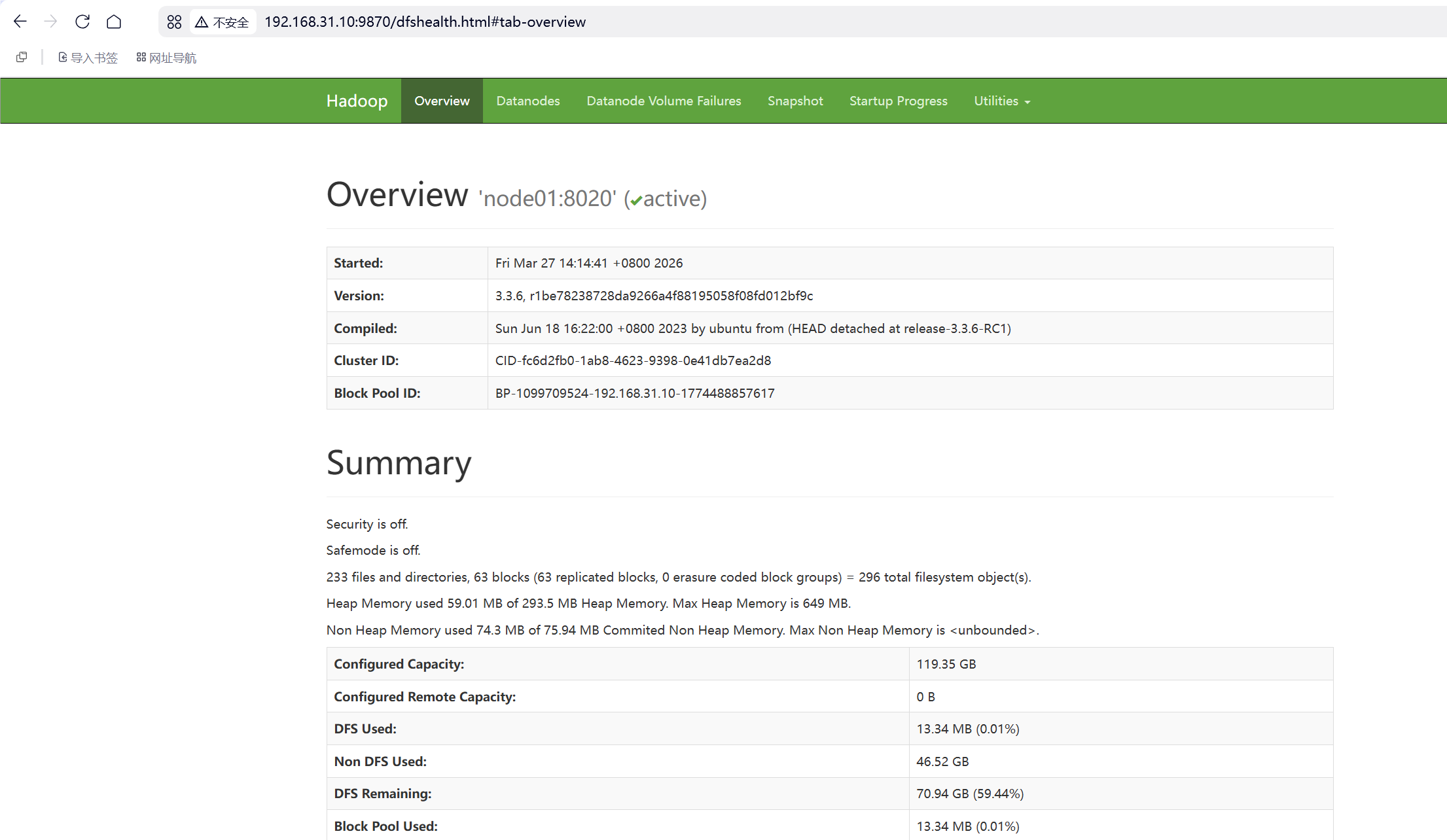Open the 网址导航 bookmark

[x=166, y=58]
